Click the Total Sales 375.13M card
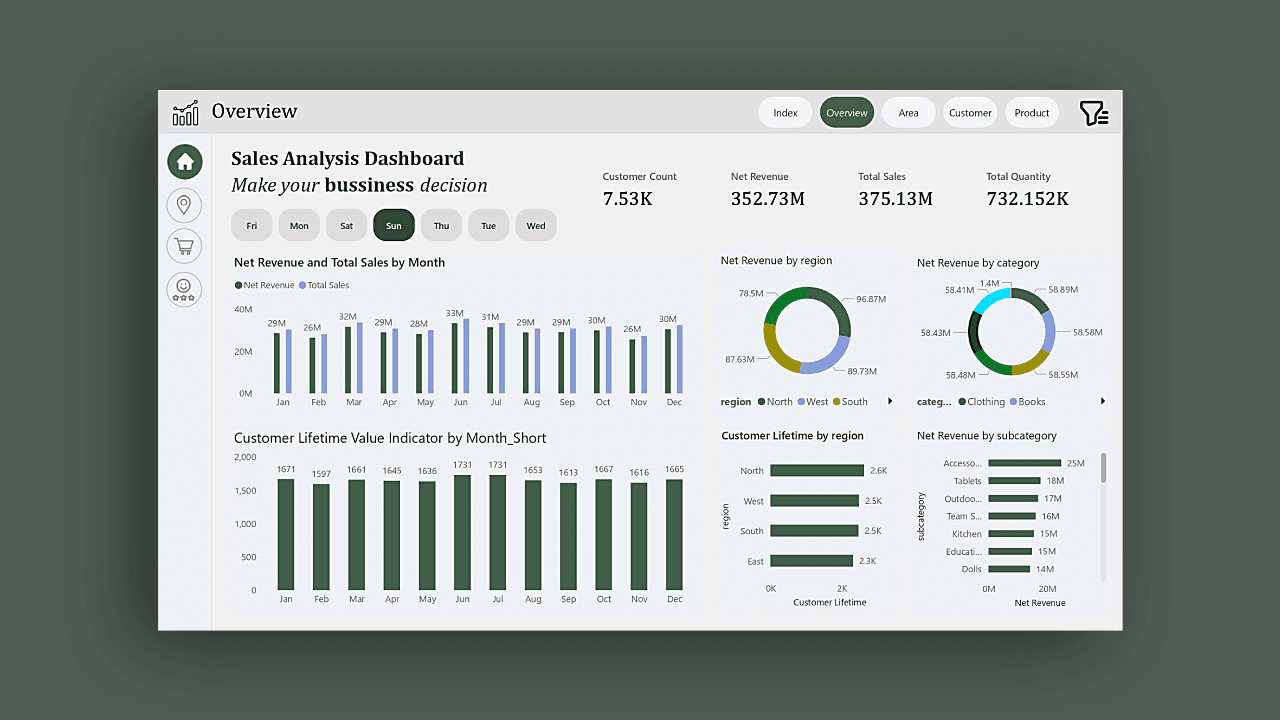 pos(895,189)
